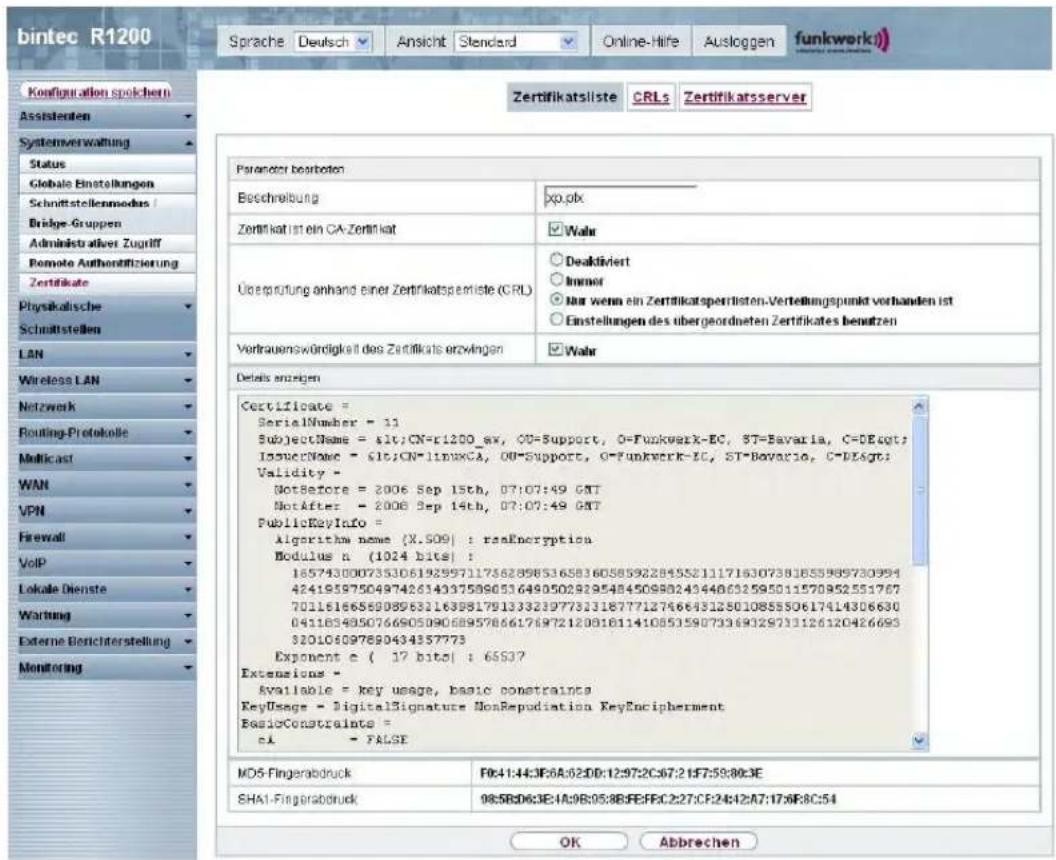Viewport: 1056px width, 860px height.
Task: Click the 'Parameter bearbeiten' header
Action: (x=290, y=170)
